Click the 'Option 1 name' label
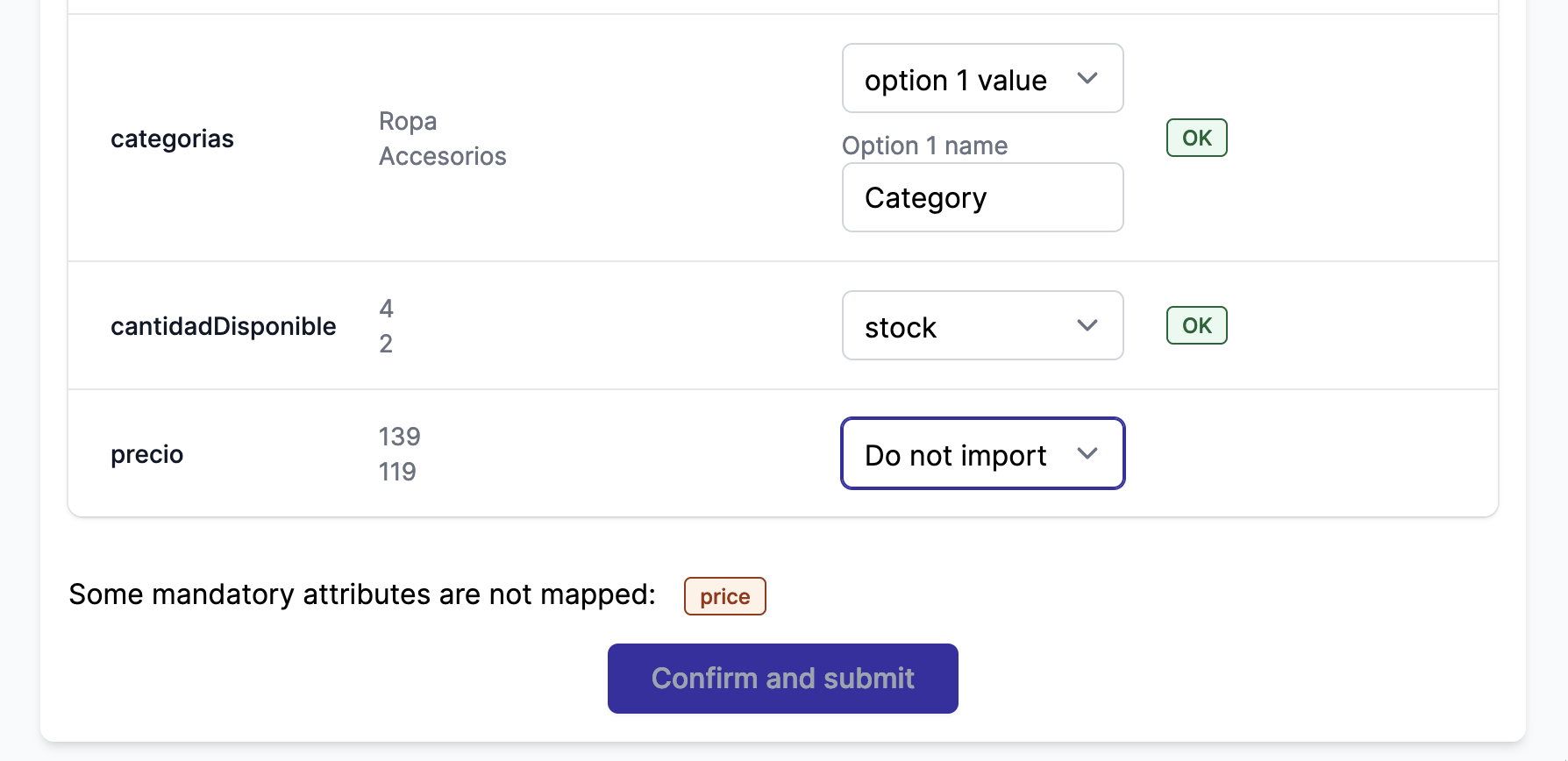1568x761 pixels. (x=924, y=146)
